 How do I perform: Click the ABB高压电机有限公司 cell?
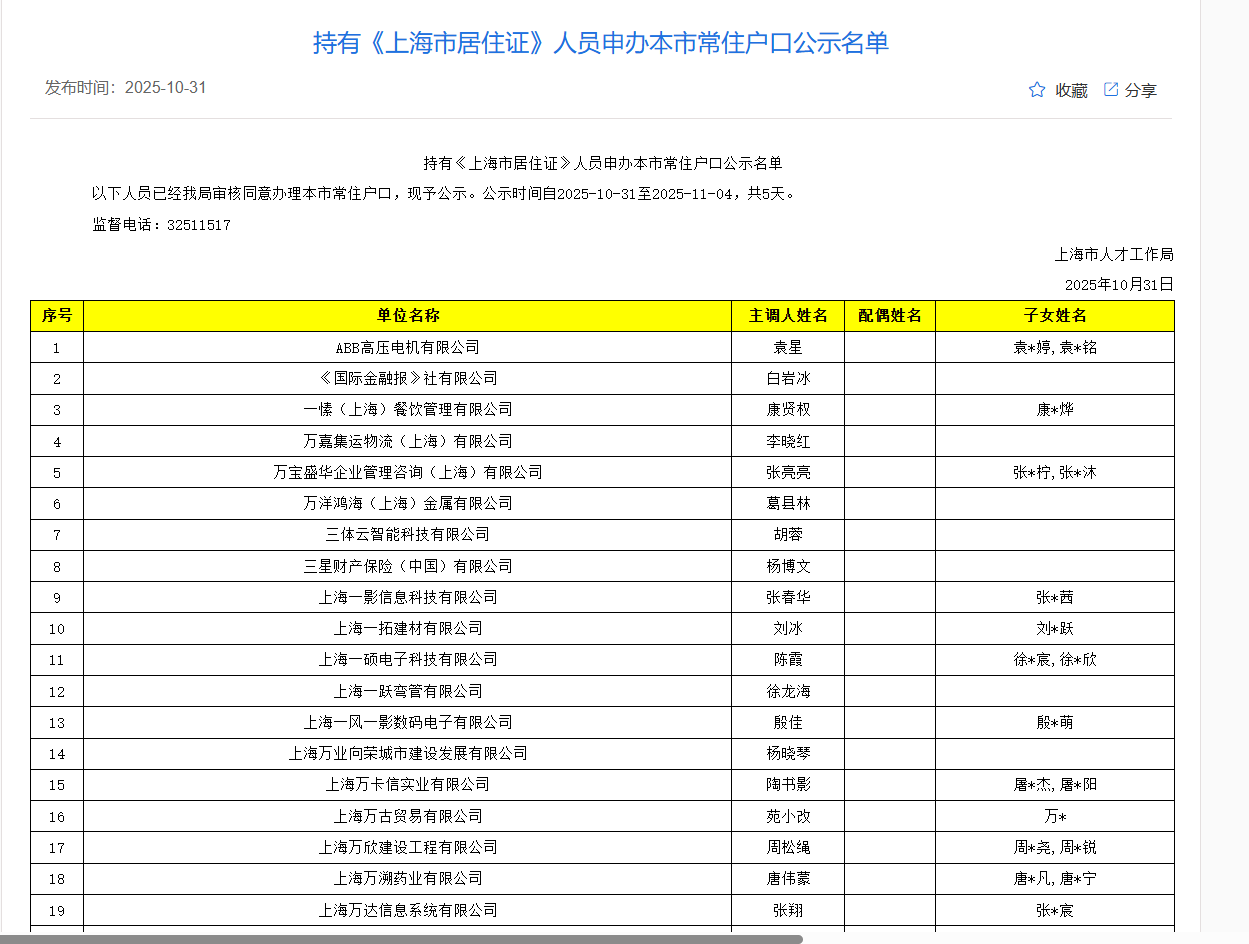[407, 348]
